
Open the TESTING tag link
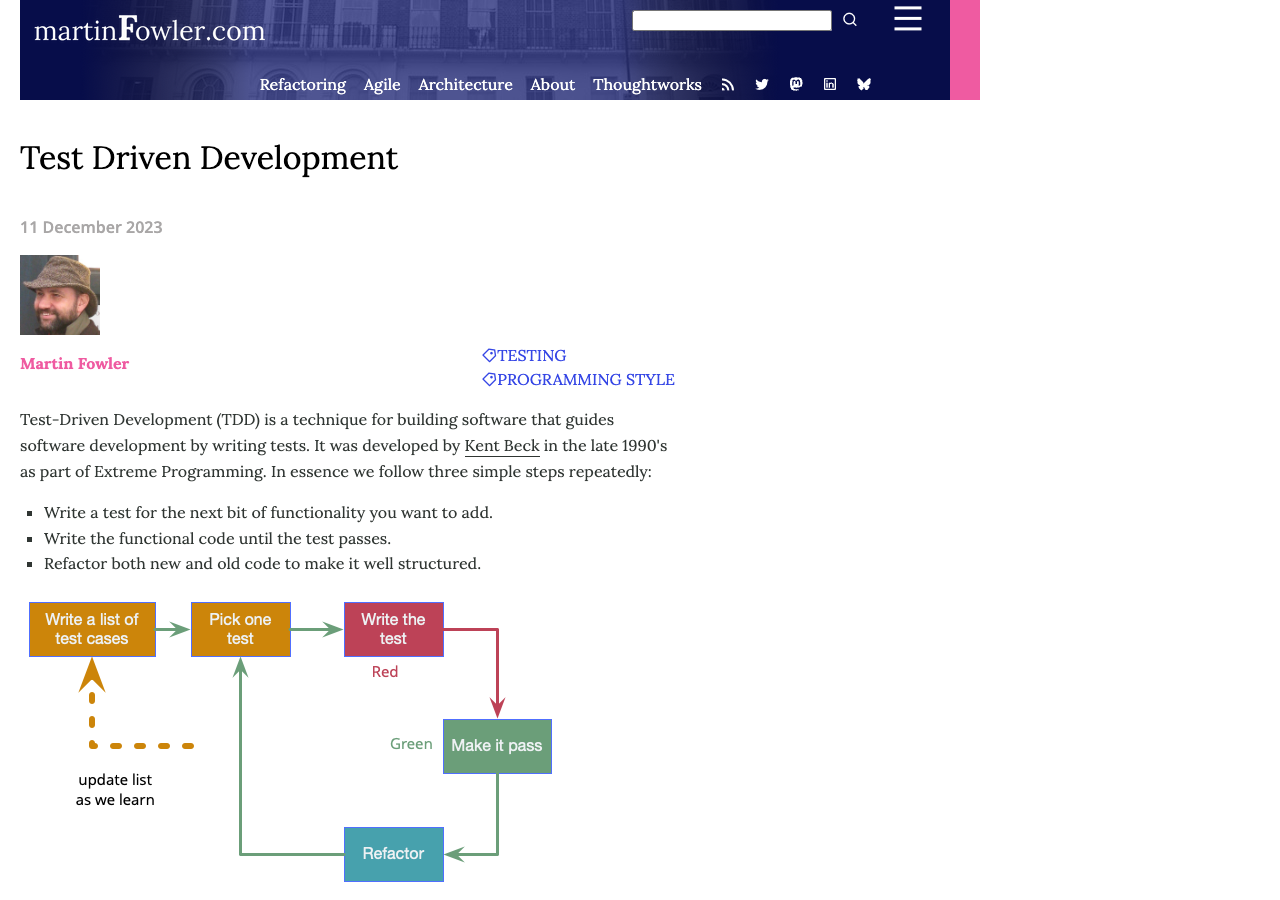[524, 356]
